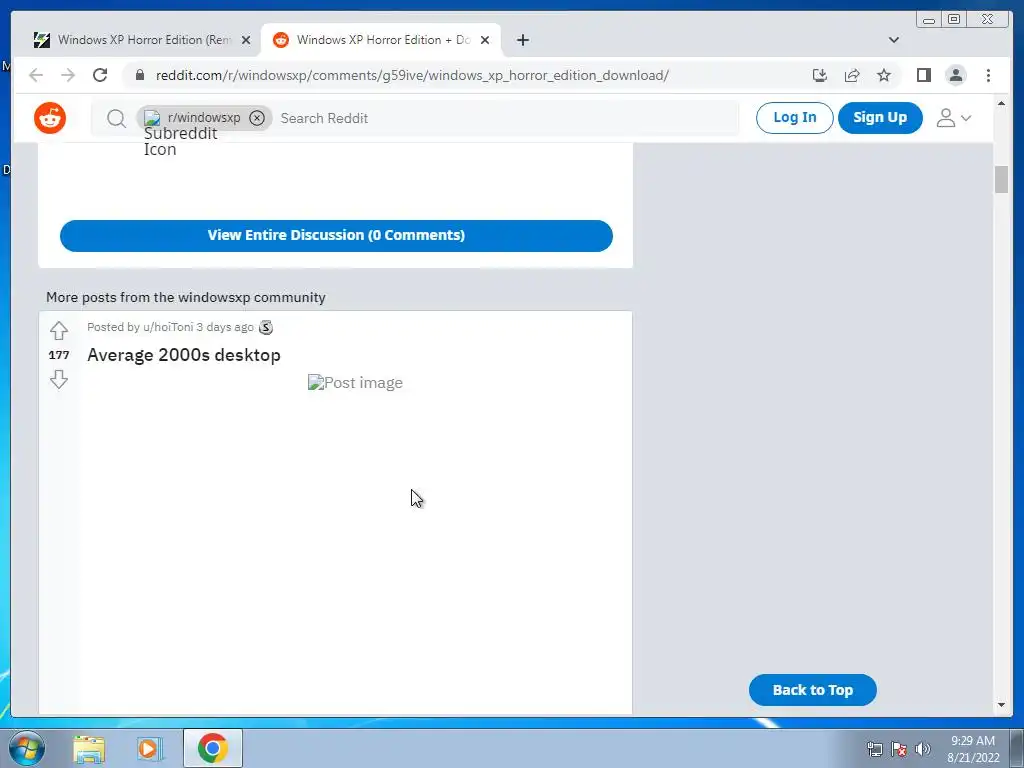Viewport: 1024px width, 768px height.
Task: Open the Log In button
Action: [794, 118]
